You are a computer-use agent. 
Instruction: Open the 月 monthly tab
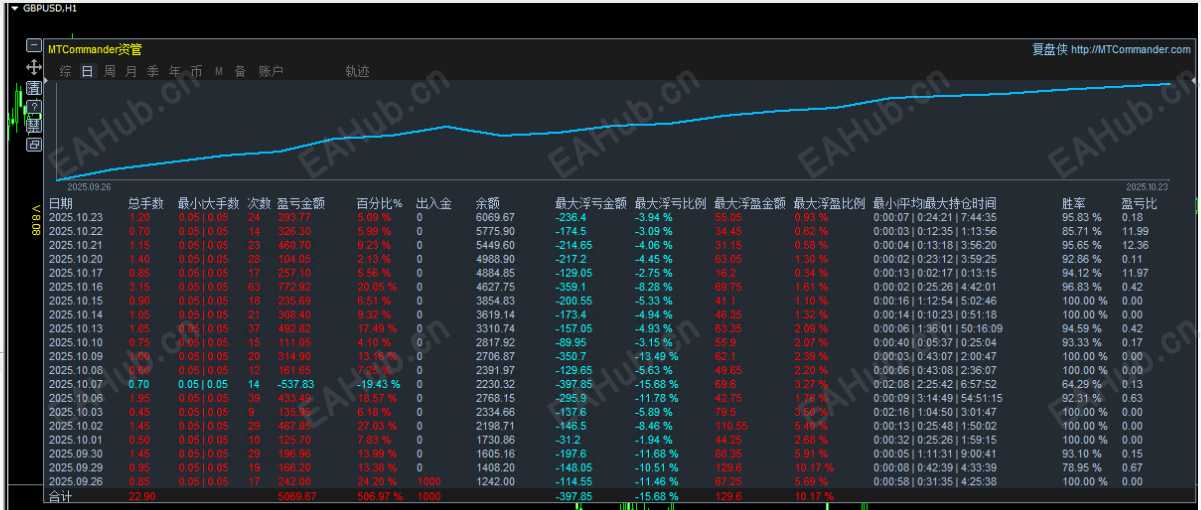click(x=131, y=71)
